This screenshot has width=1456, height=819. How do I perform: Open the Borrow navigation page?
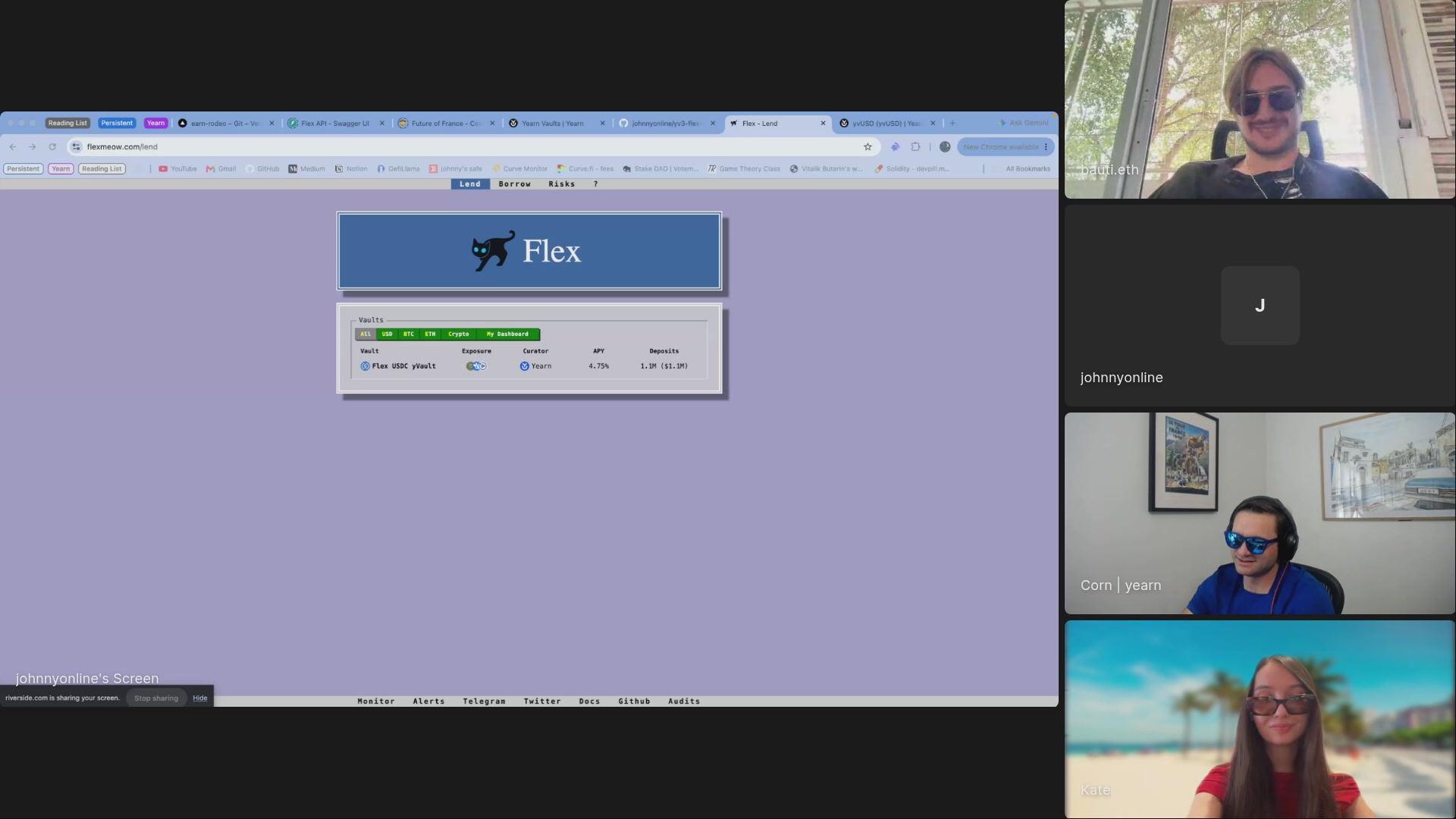pyautogui.click(x=515, y=184)
